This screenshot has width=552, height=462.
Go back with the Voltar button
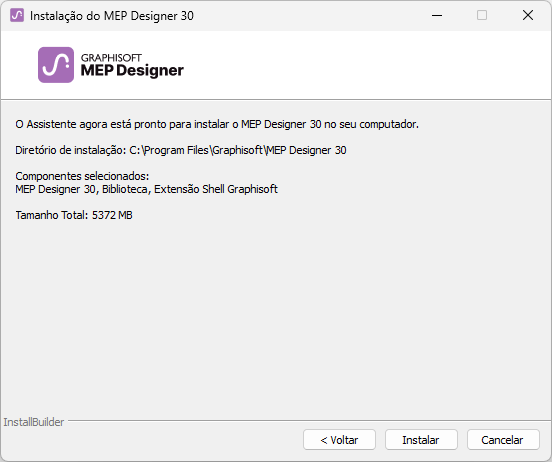[339, 439]
